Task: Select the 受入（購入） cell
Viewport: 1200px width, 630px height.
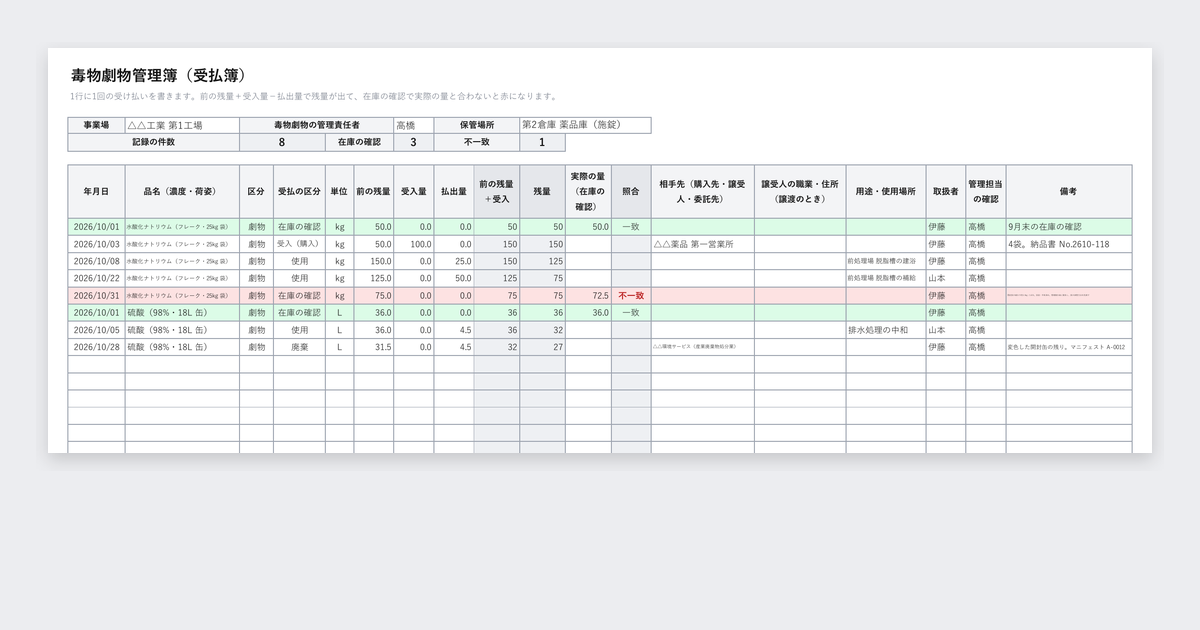Action: (x=299, y=244)
